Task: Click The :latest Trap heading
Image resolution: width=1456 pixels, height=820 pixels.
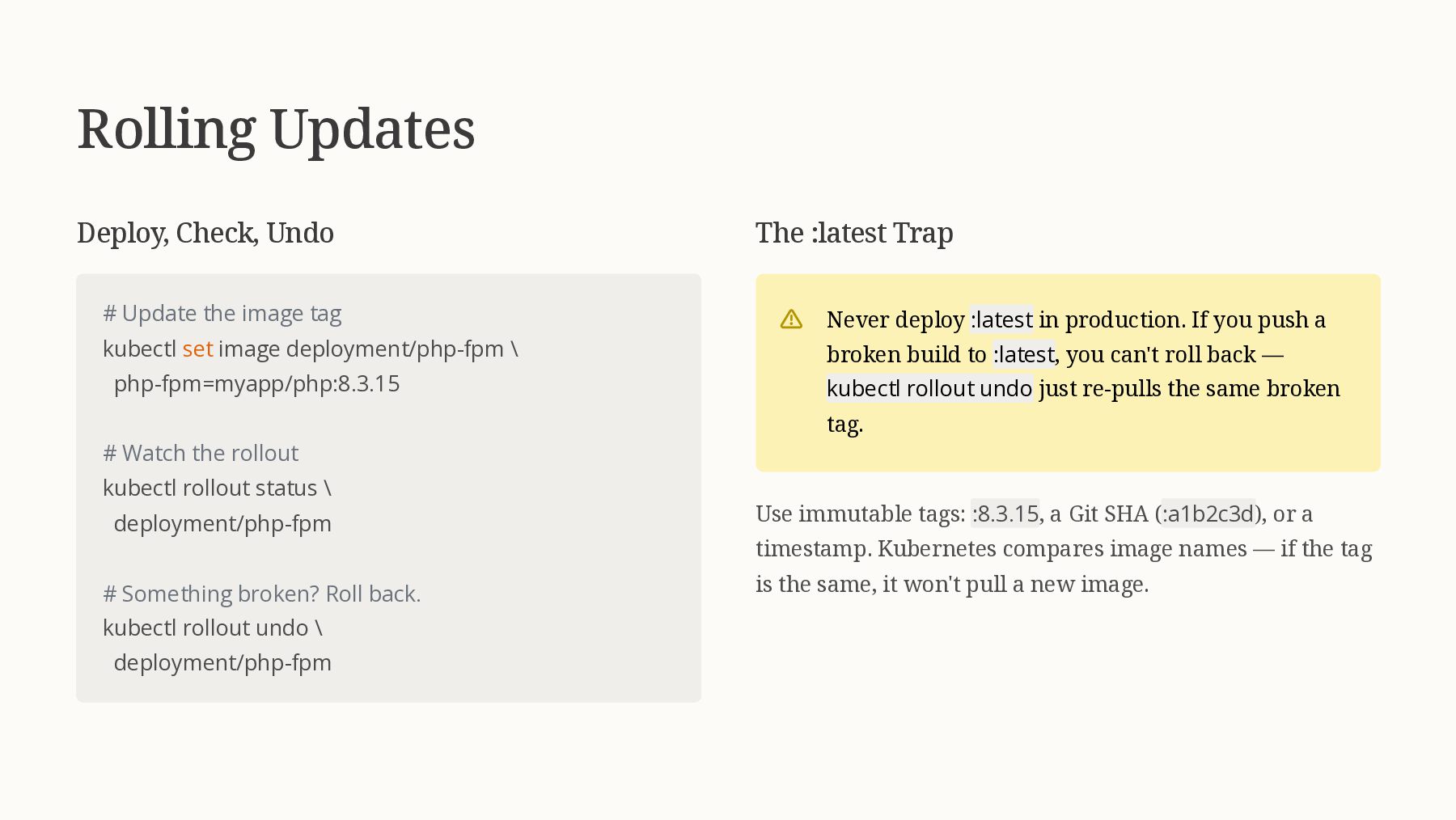Action: pos(854,233)
